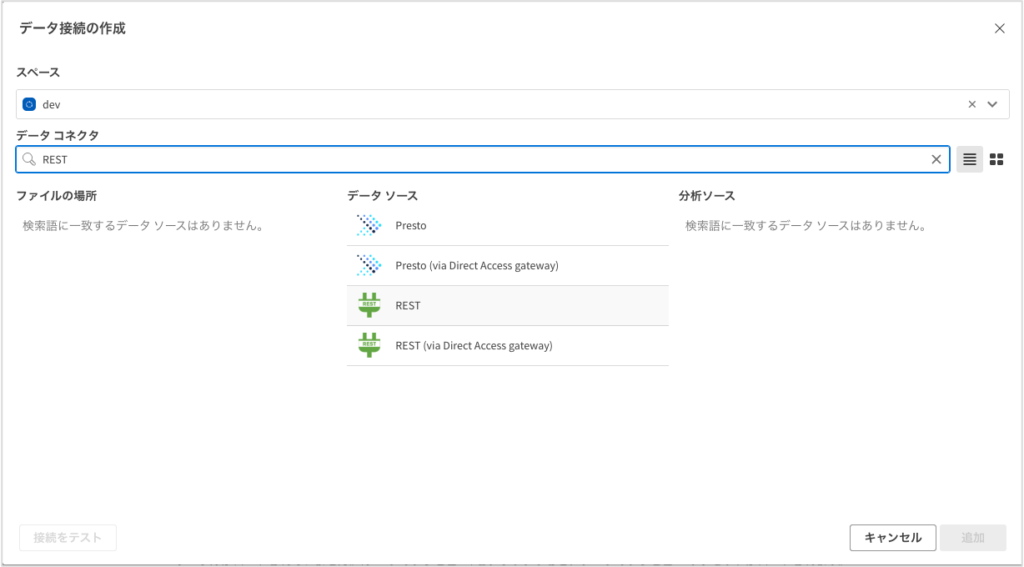The image size is (1024, 567).
Task: Click the Presto connector icon
Action: [369, 226]
